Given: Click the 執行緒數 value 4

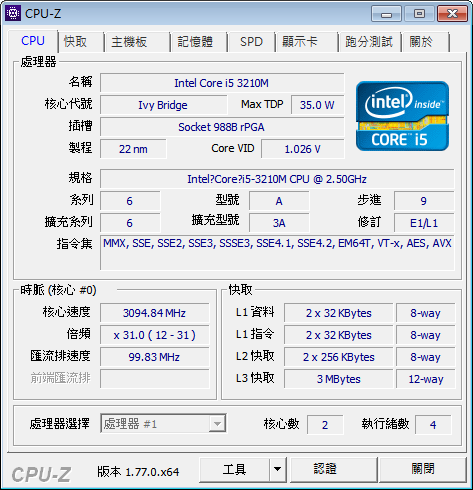Looking at the screenshot, I should pos(433,425).
